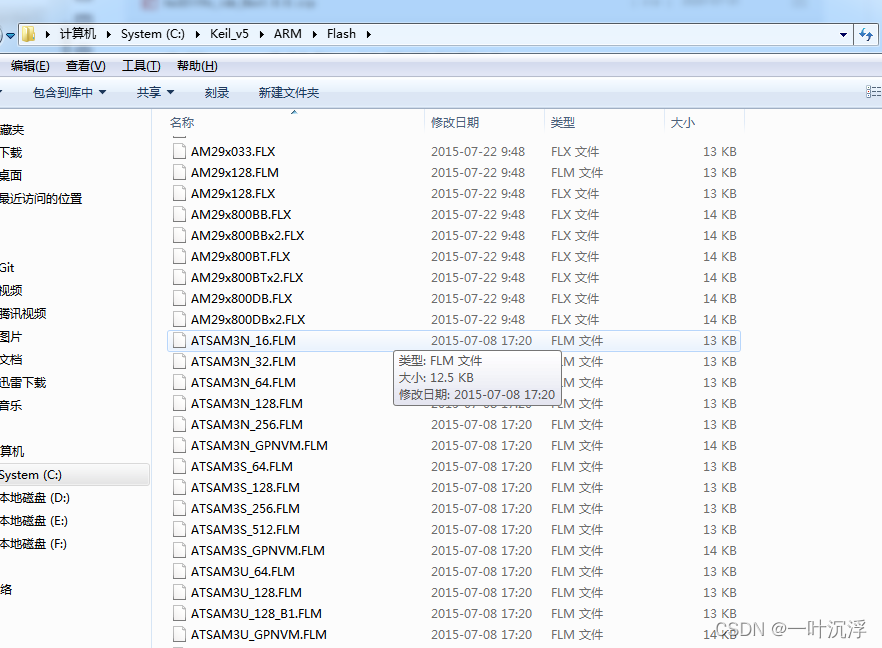Click the file icon of ATSAM3N_32.FLM
The height and width of the screenshot is (648, 882).
click(179, 361)
